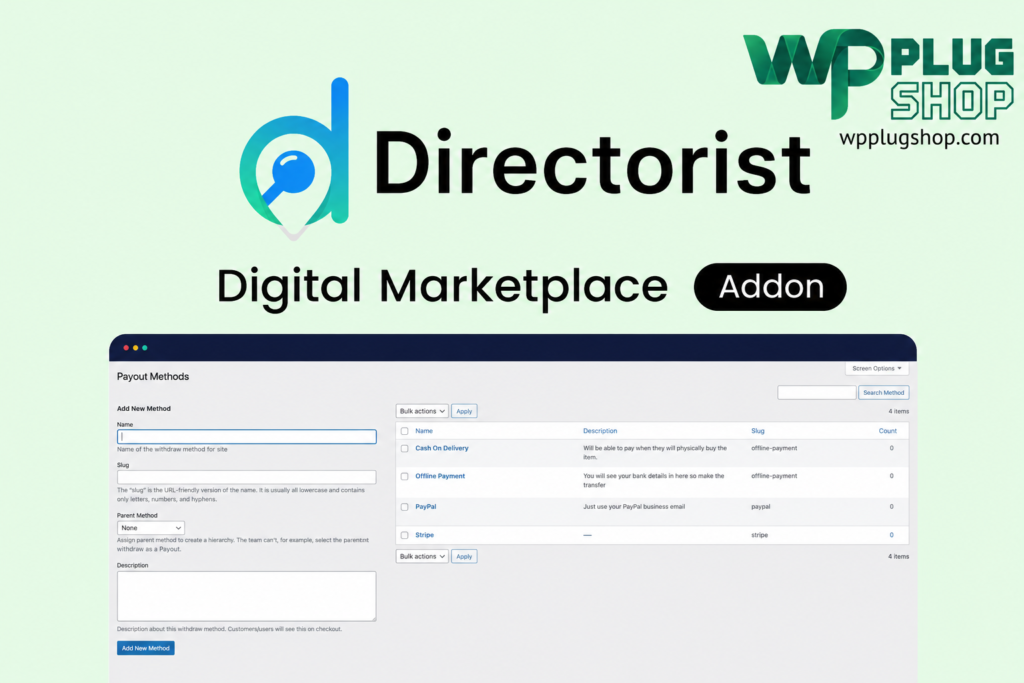Check the Offline Payment row checkbox
Viewport: 1024px width, 683px height.
coord(404,477)
